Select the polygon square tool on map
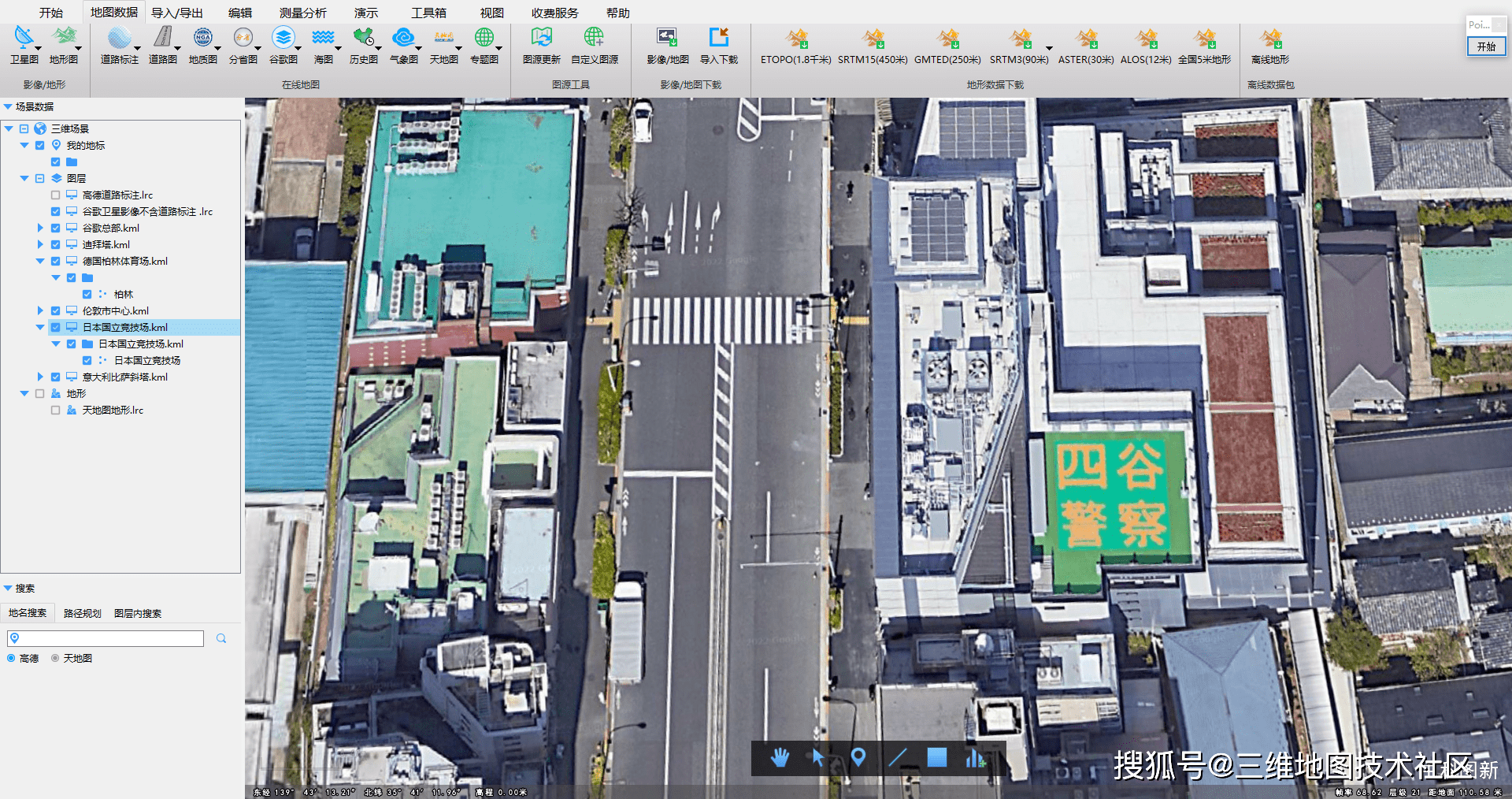The width and height of the screenshot is (1512, 799). point(937,758)
